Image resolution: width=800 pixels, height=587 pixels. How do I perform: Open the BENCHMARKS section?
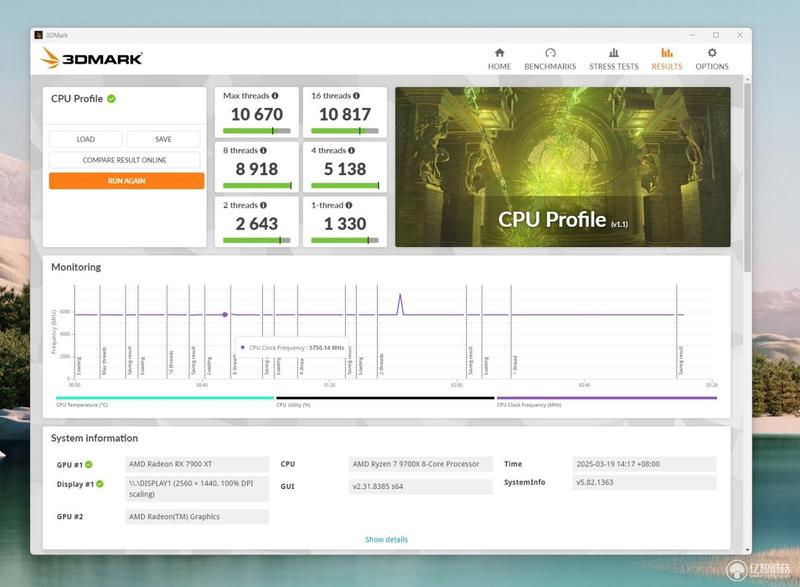click(x=550, y=59)
